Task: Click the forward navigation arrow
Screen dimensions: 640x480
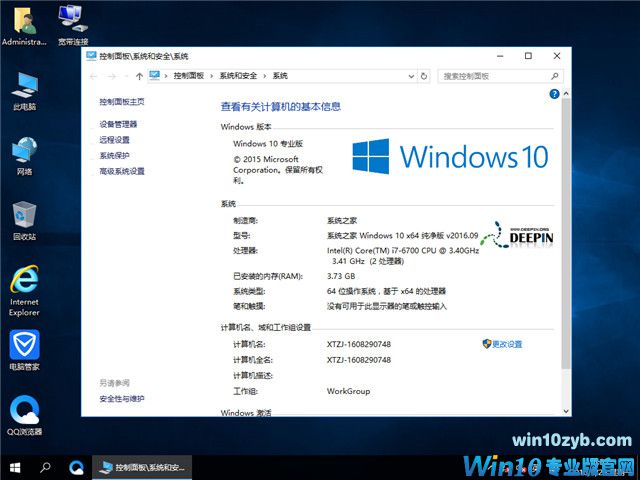Action: (x=111, y=76)
